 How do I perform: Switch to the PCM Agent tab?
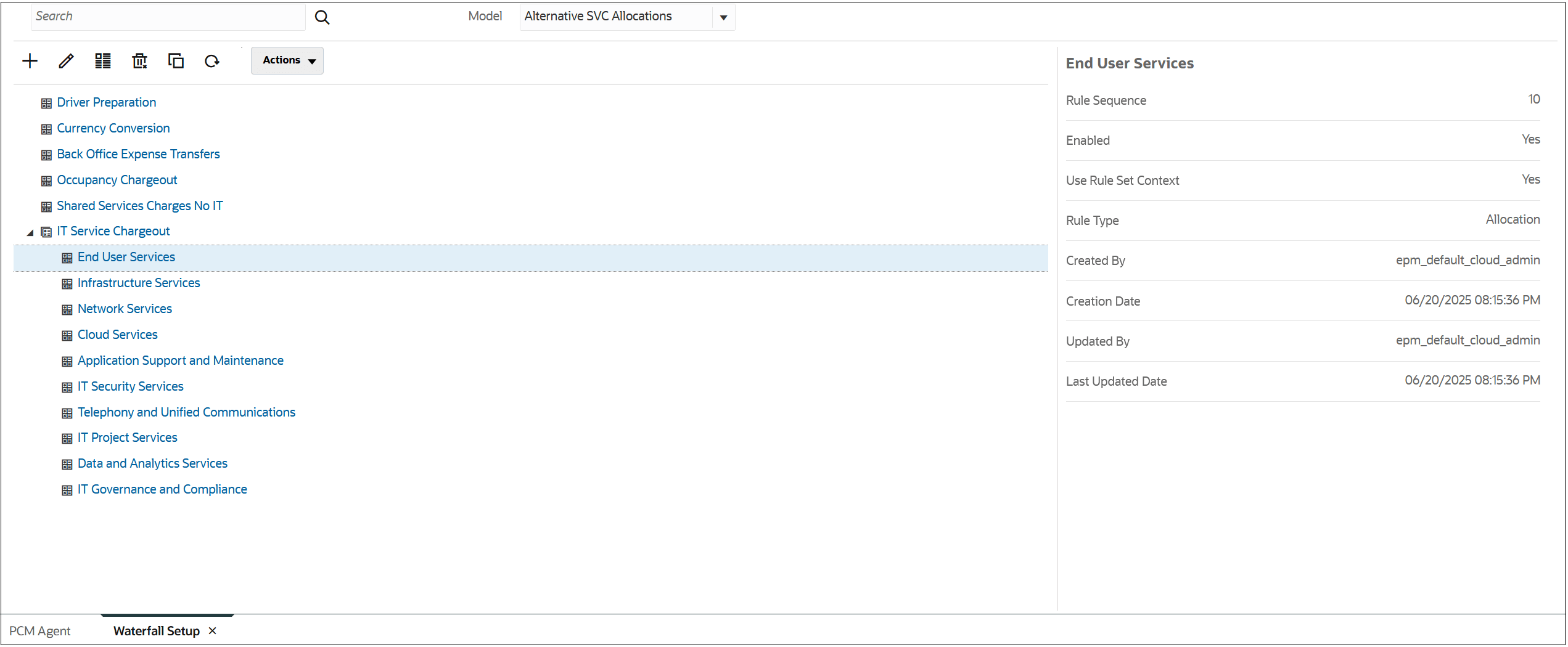click(x=39, y=630)
